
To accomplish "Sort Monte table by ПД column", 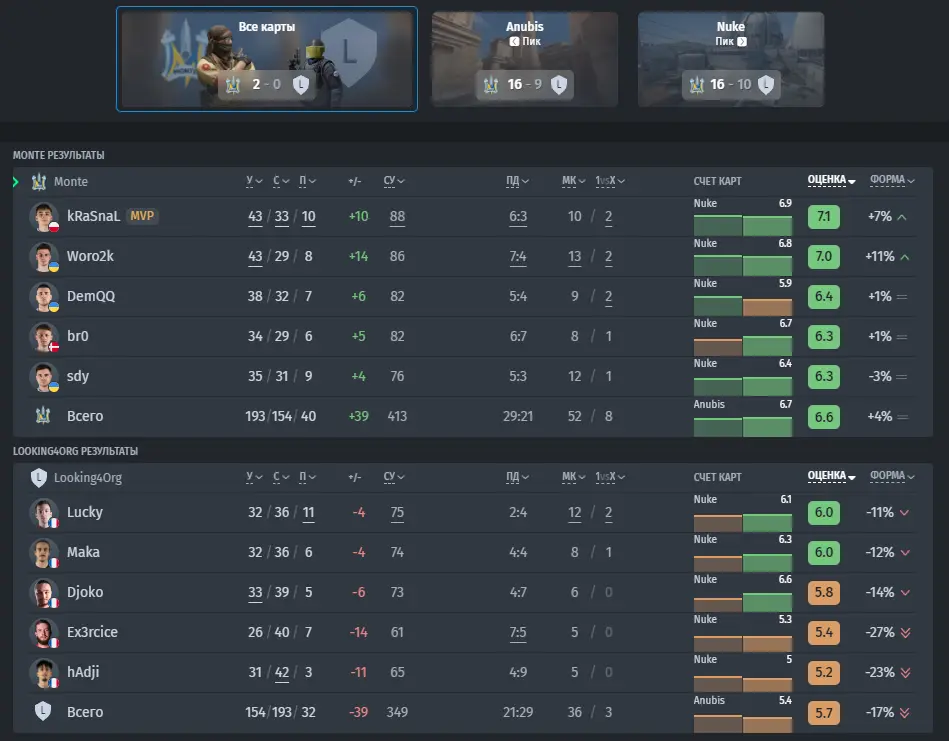I will pos(517,181).
